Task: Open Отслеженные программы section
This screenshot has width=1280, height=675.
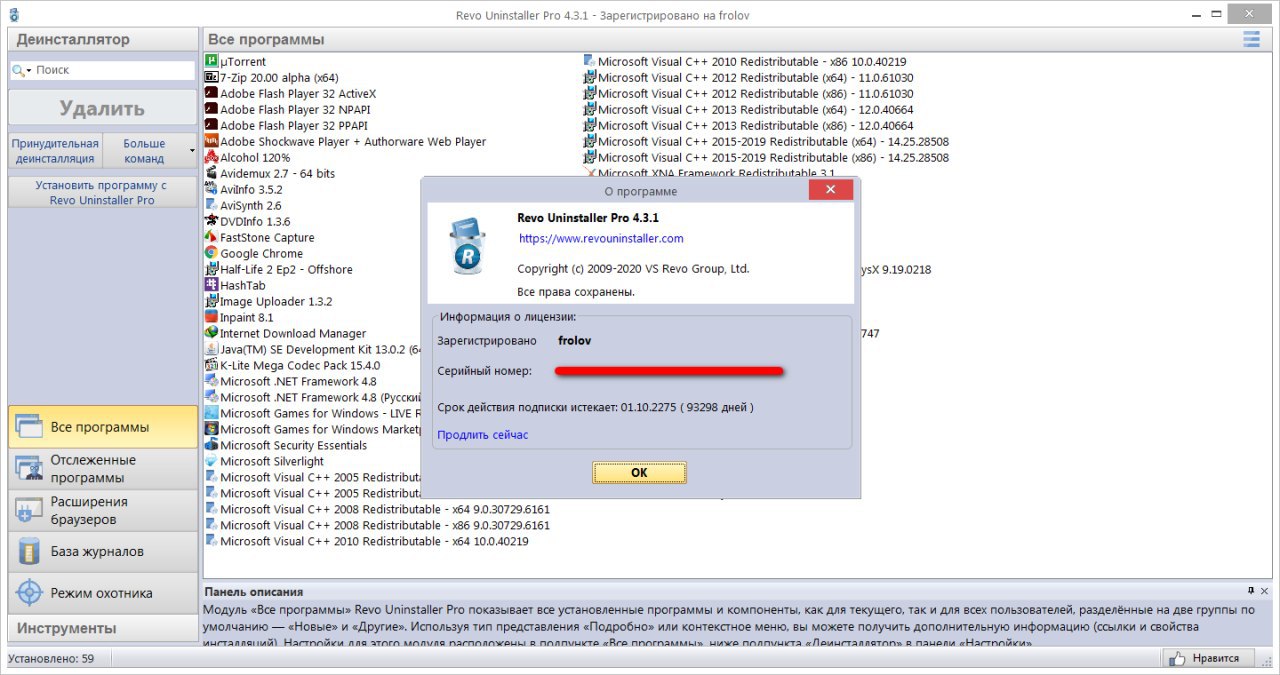Action: [x=103, y=469]
